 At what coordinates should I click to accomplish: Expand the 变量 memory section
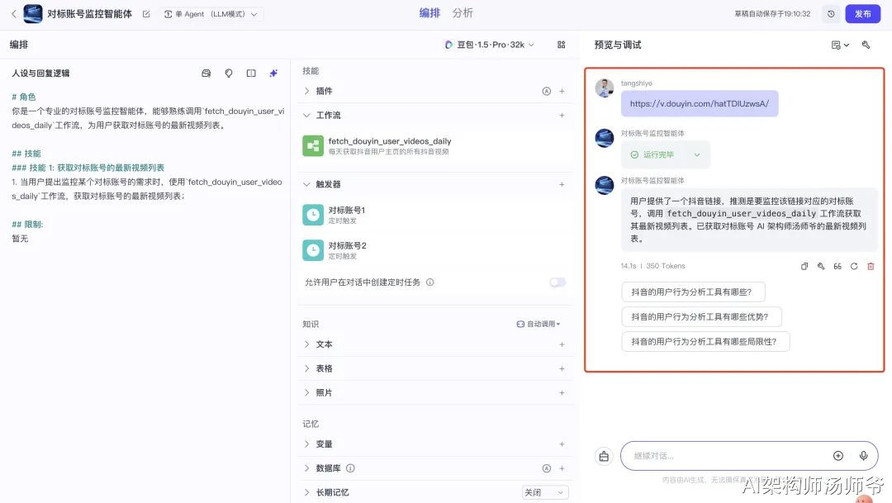[x=307, y=444]
